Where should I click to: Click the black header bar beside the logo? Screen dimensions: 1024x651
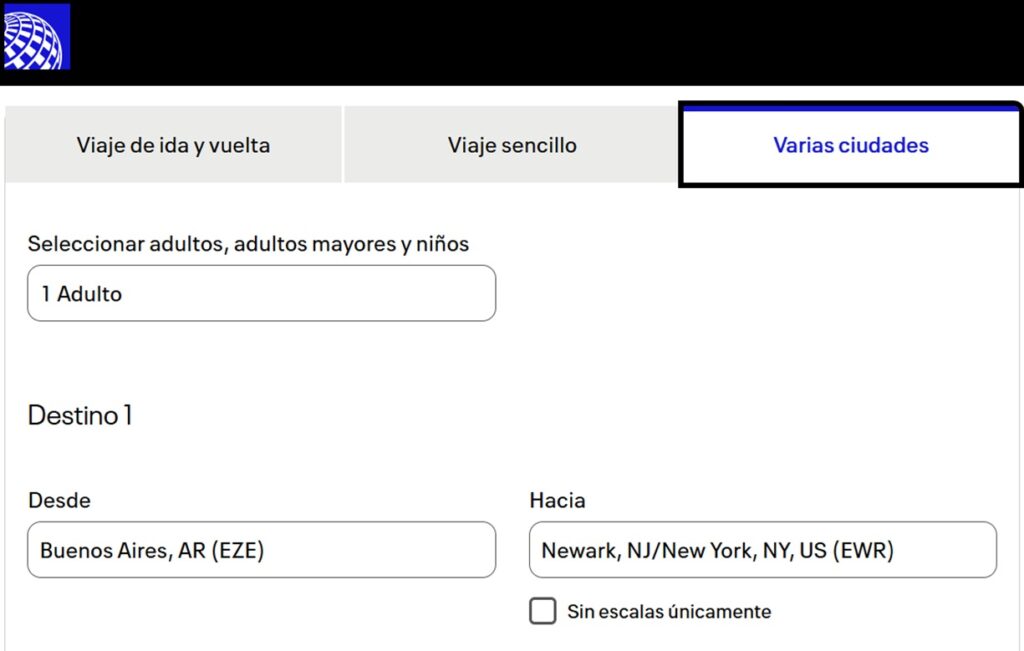(540, 40)
